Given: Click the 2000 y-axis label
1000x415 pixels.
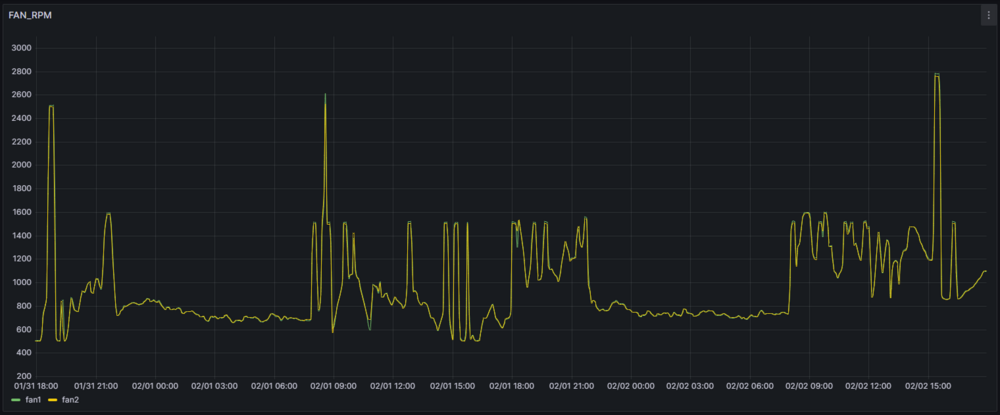Looking at the screenshot, I should click(x=21, y=166).
